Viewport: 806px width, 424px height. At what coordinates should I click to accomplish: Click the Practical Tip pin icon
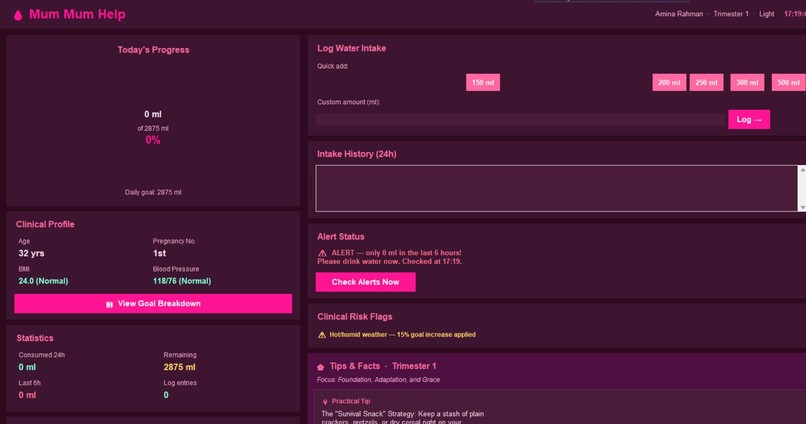point(325,401)
